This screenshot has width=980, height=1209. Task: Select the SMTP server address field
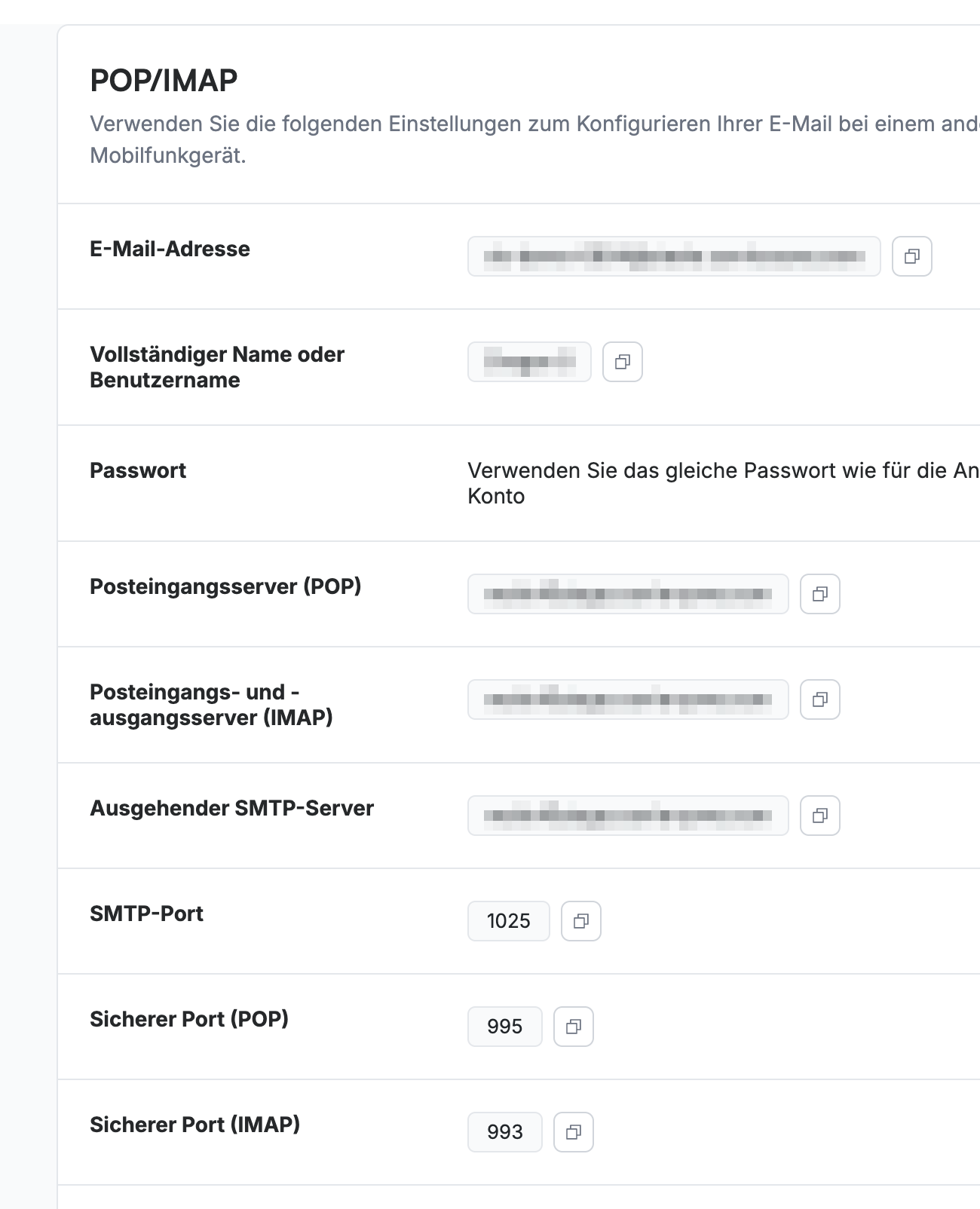point(628,816)
